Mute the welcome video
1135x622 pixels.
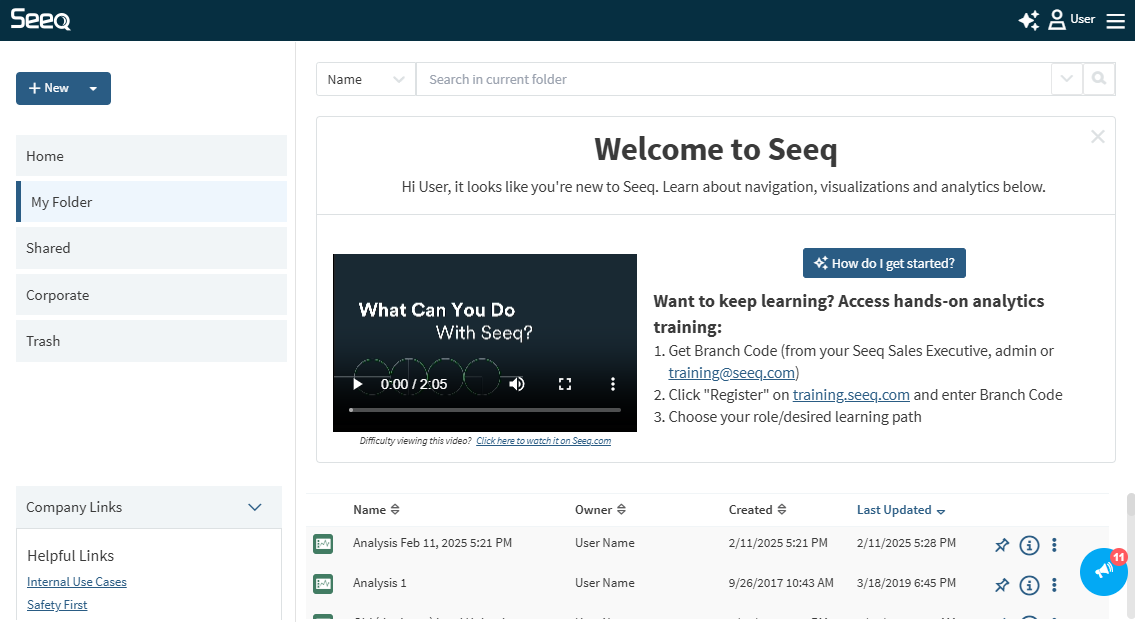point(517,384)
